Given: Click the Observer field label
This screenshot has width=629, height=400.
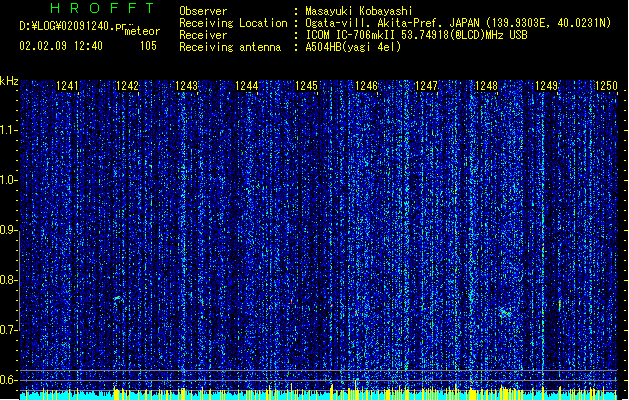Looking at the screenshot, I should 203,11.
